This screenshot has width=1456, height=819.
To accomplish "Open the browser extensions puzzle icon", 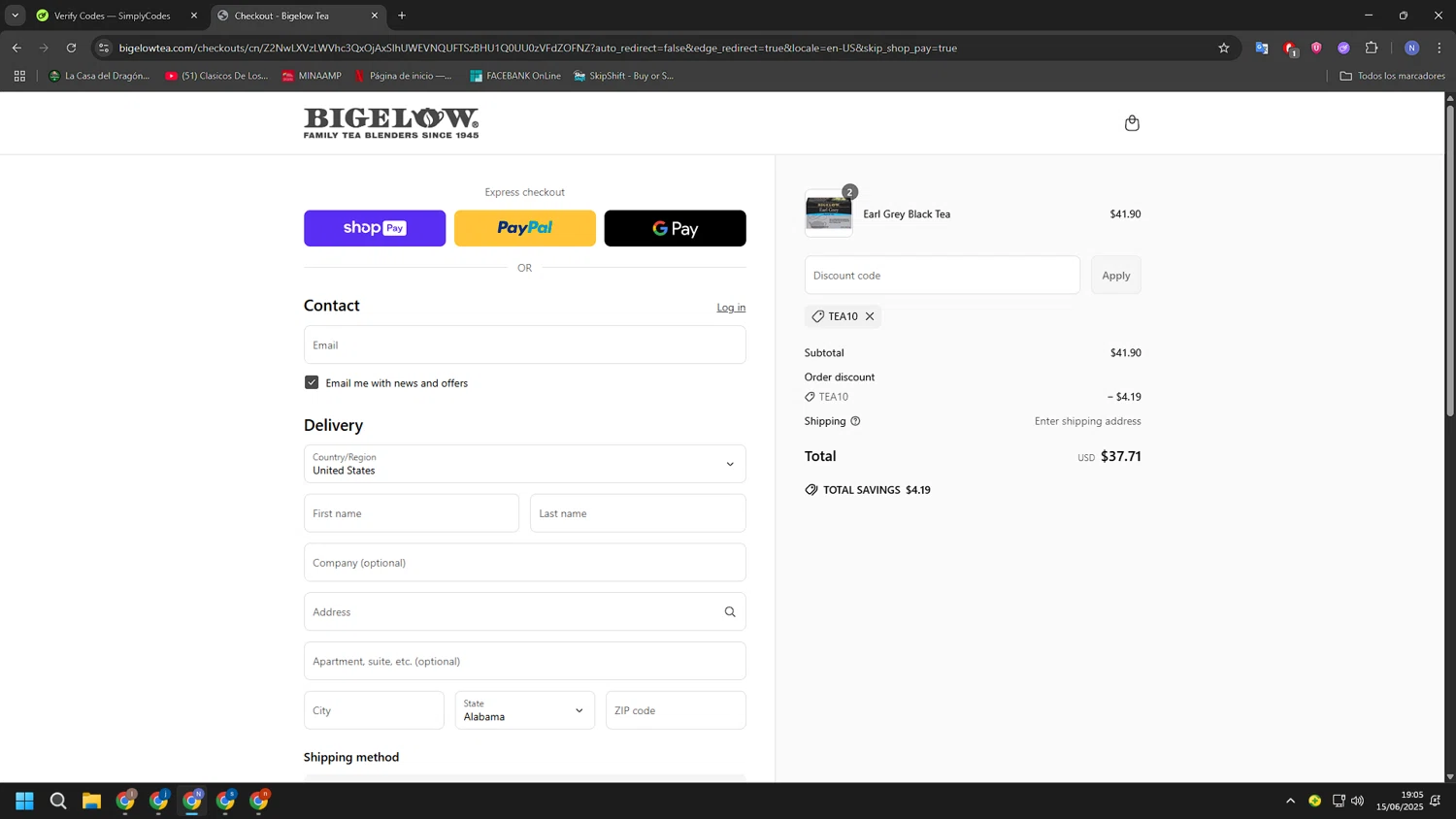I will (1372, 48).
